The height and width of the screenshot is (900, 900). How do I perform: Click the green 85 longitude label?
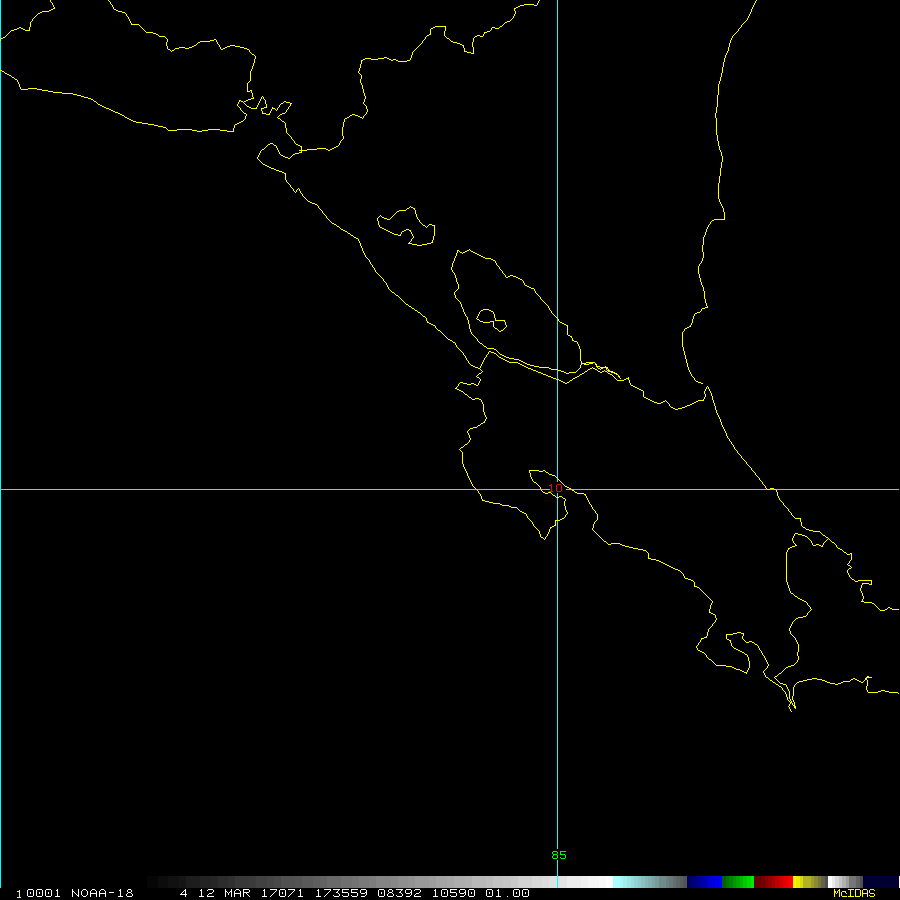pos(558,855)
